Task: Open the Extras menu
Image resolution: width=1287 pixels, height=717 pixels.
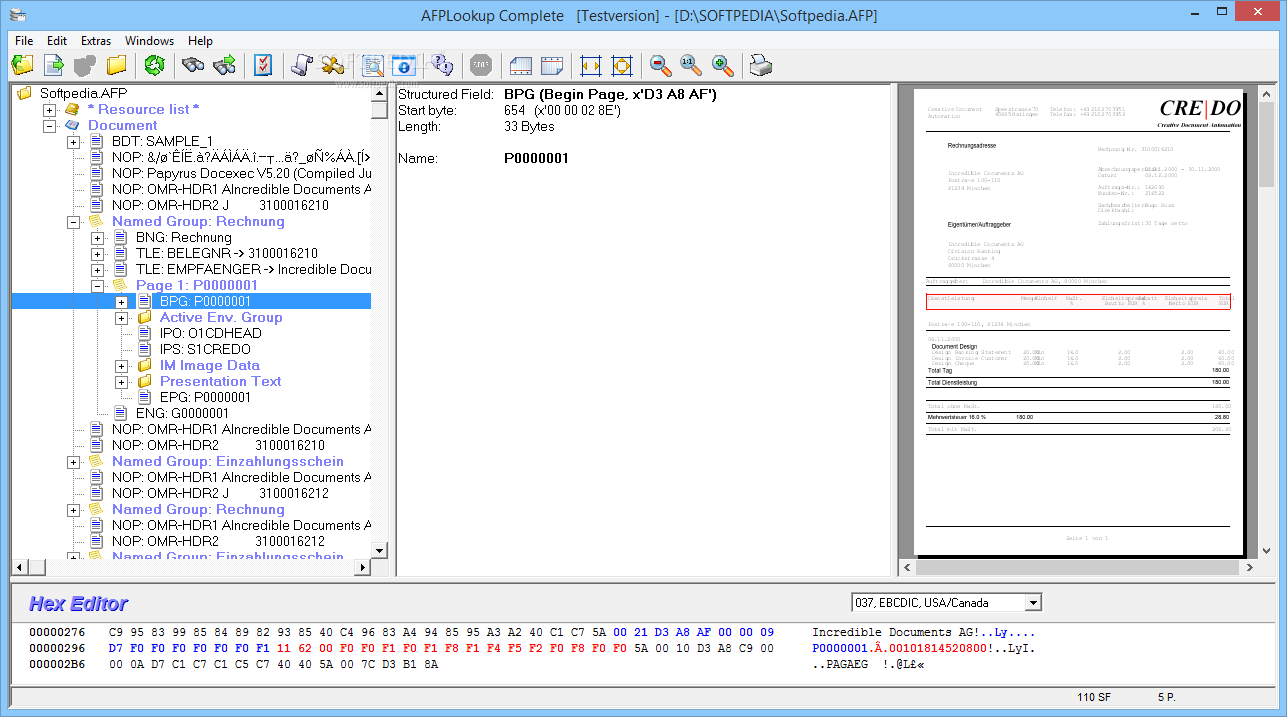Action: (x=96, y=41)
